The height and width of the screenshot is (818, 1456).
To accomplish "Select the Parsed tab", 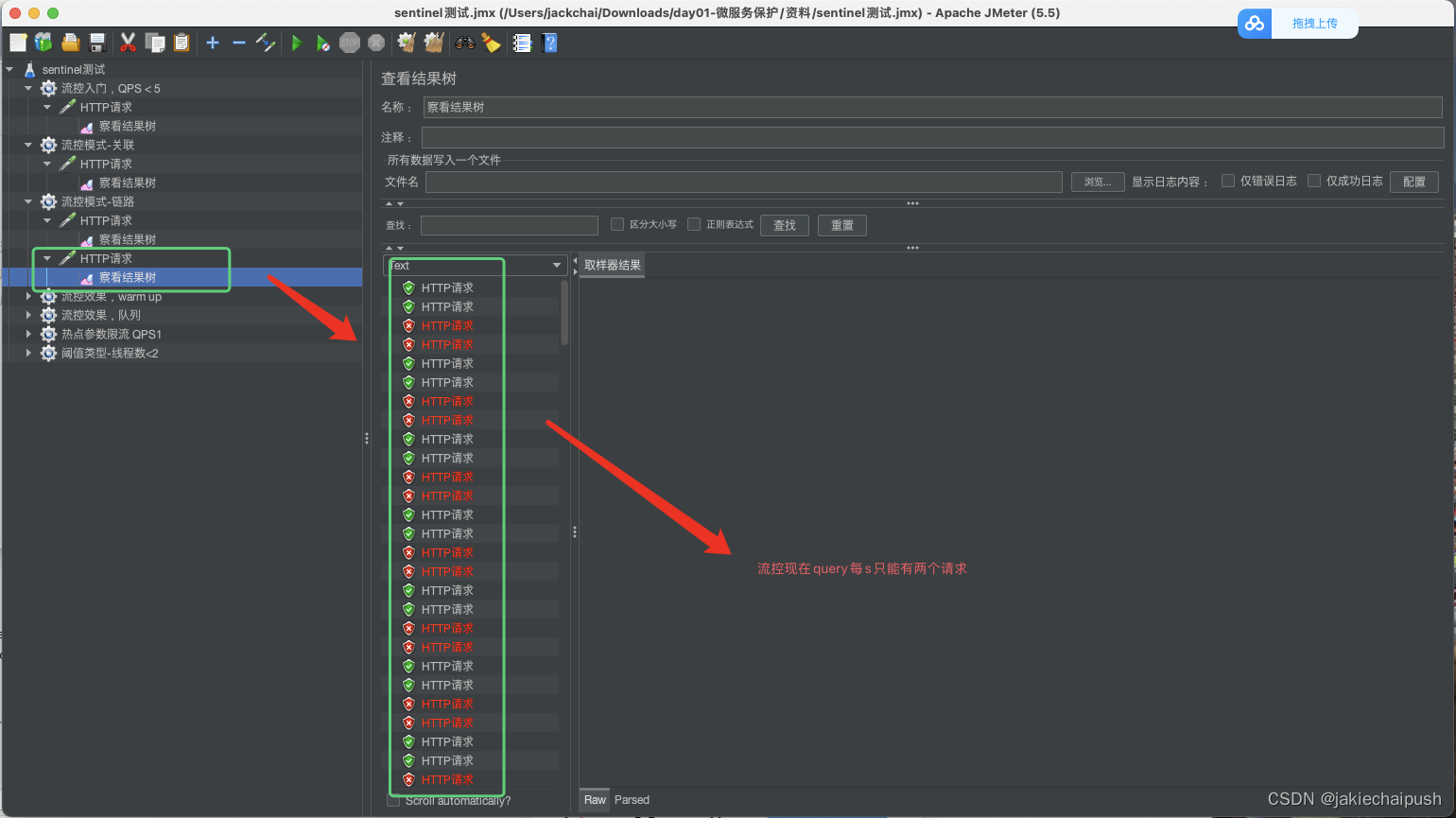I will pyautogui.click(x=632, y=800).
